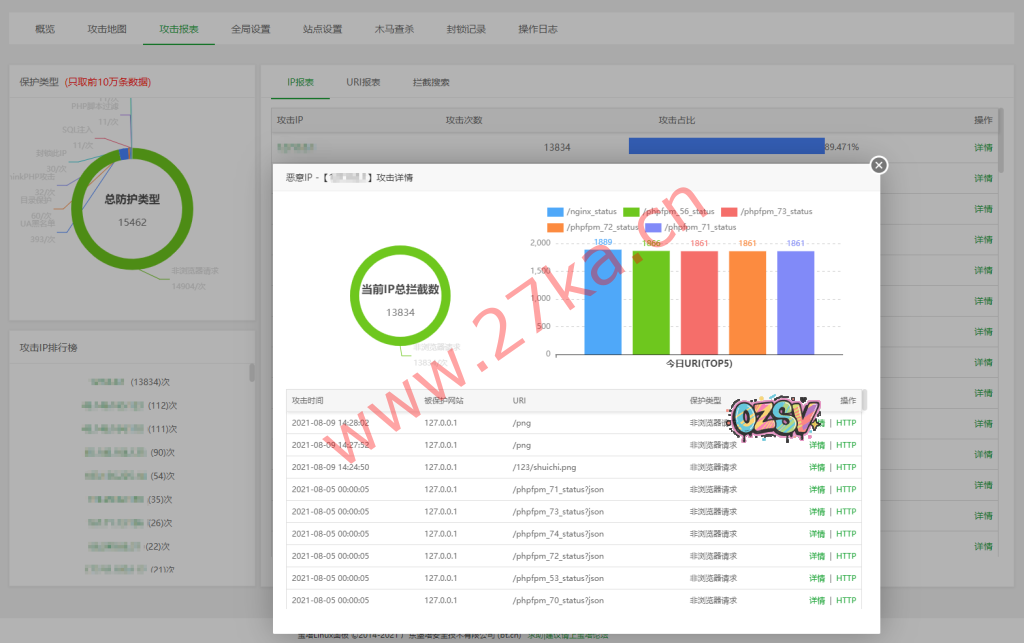Toggle /phpfpm_71_status legend entry

[x=690, y=227]
